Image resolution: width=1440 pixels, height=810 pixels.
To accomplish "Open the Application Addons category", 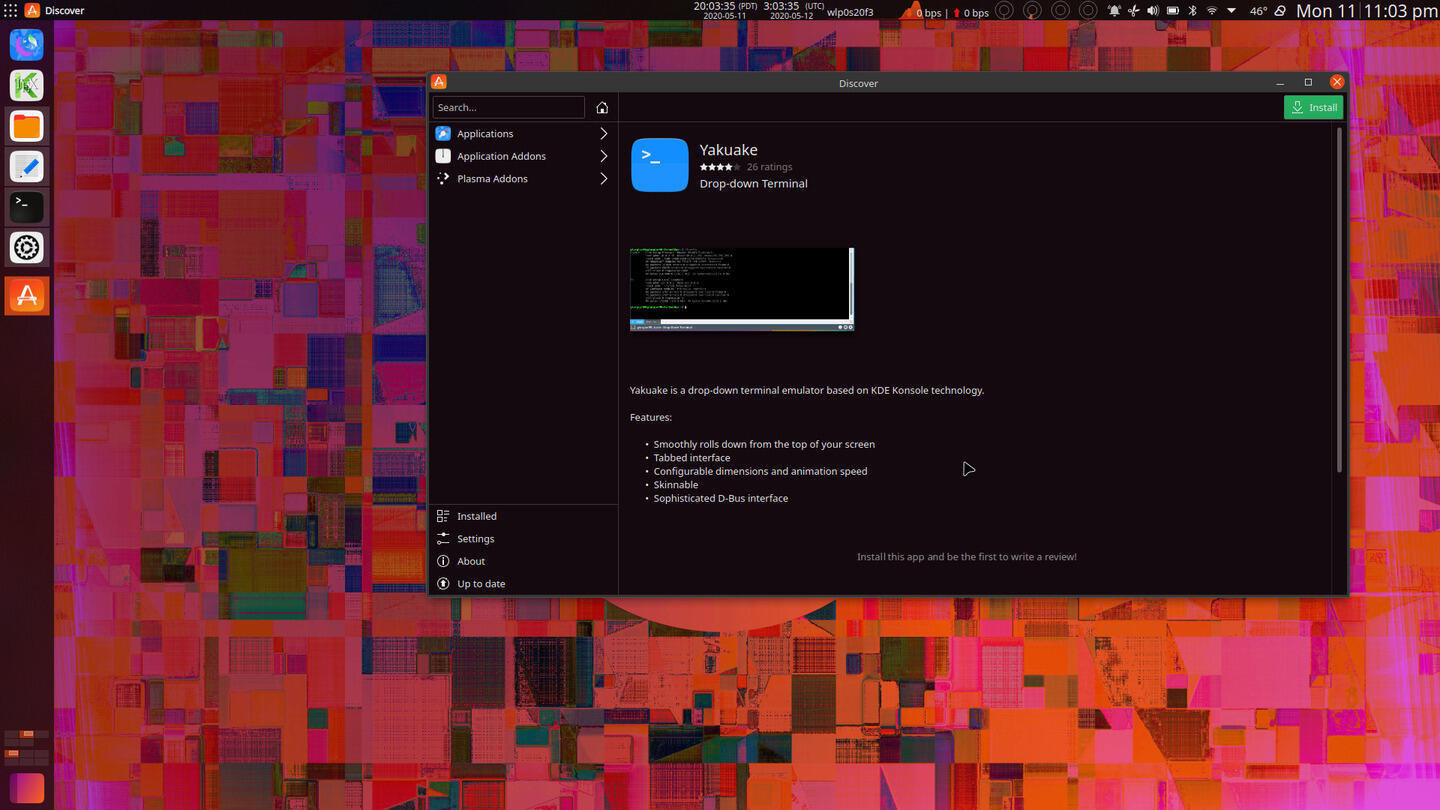I will click(x=523, y=156).
